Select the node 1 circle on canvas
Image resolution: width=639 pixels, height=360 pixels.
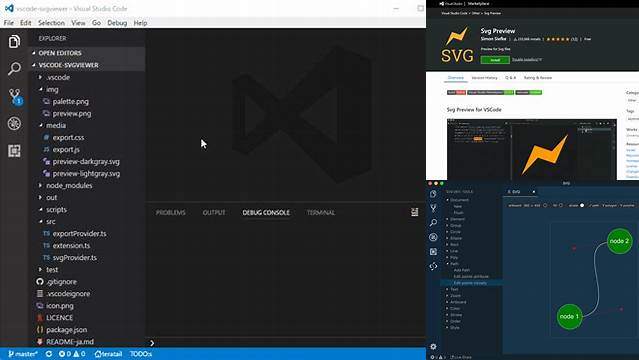pos(569,316)
